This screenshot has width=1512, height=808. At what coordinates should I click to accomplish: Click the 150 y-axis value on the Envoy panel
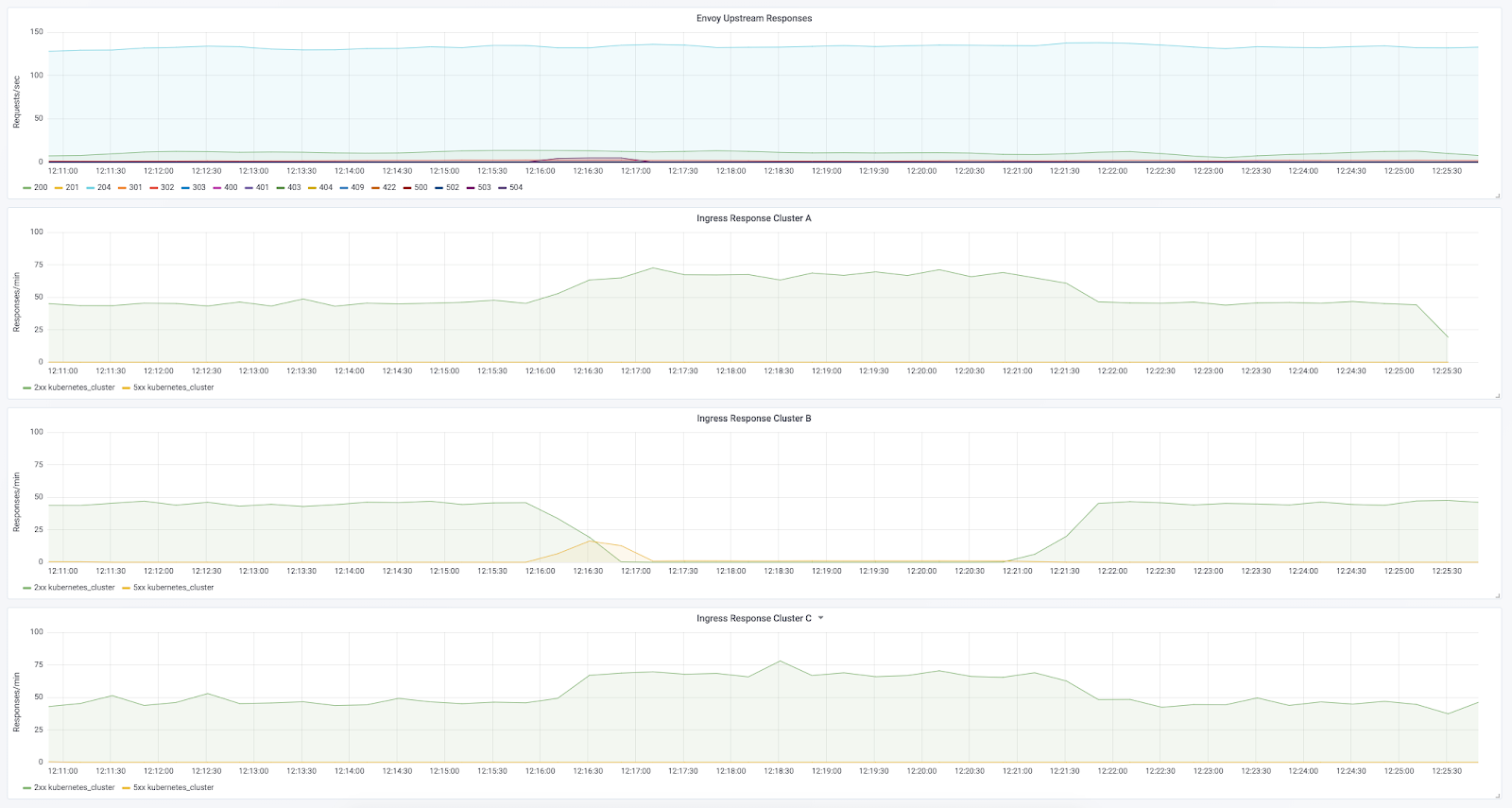(37, 32)
